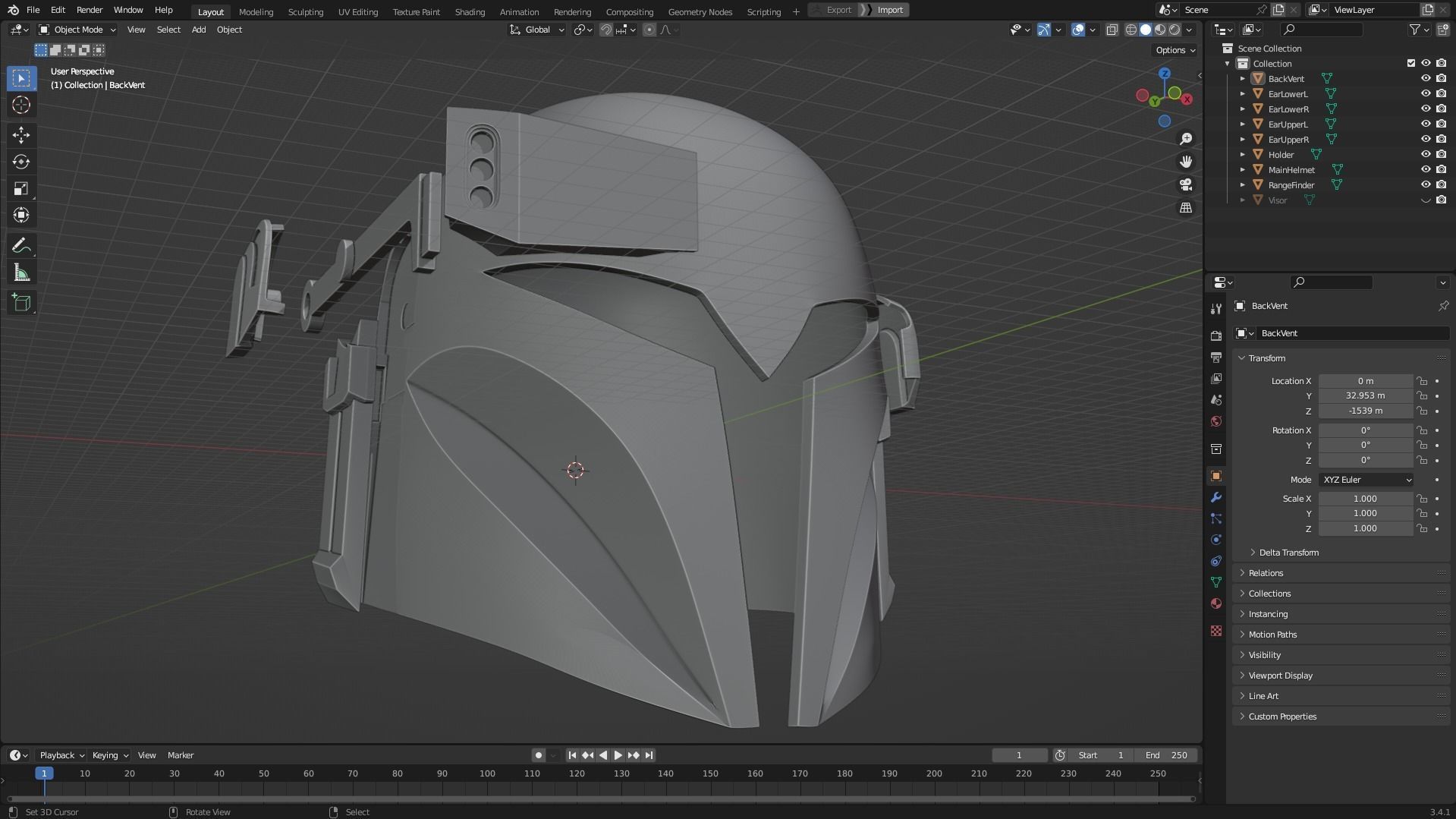This screenshot has height=819, width=1456.
Task: Open the World properties tab
Action: 1216,421
